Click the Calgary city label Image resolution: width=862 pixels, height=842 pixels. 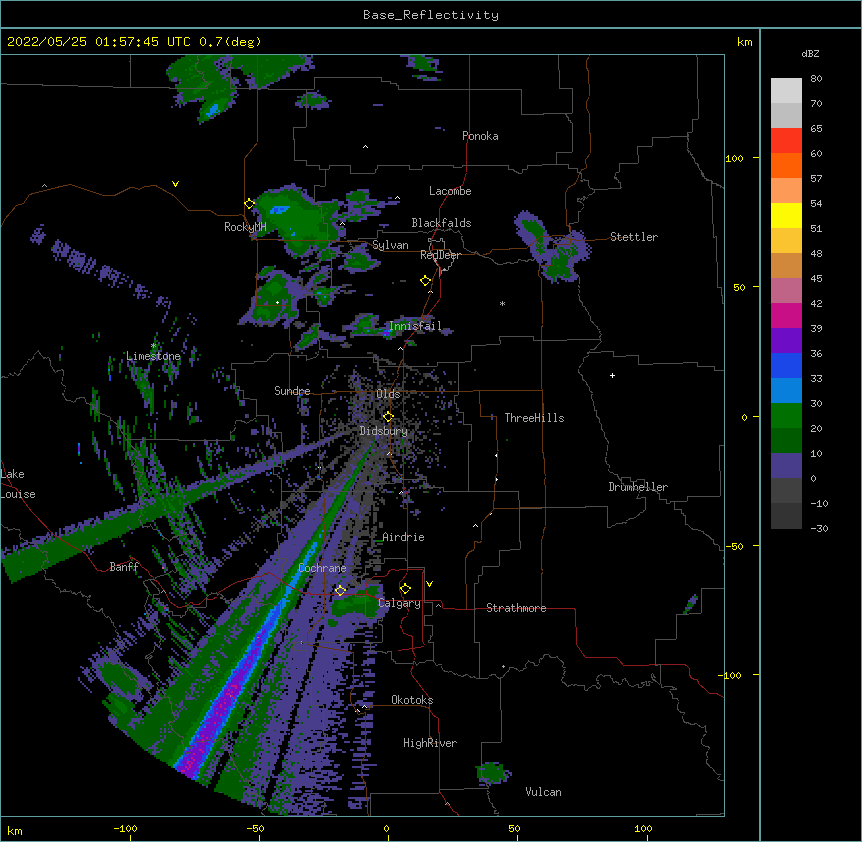coord(400,603)
